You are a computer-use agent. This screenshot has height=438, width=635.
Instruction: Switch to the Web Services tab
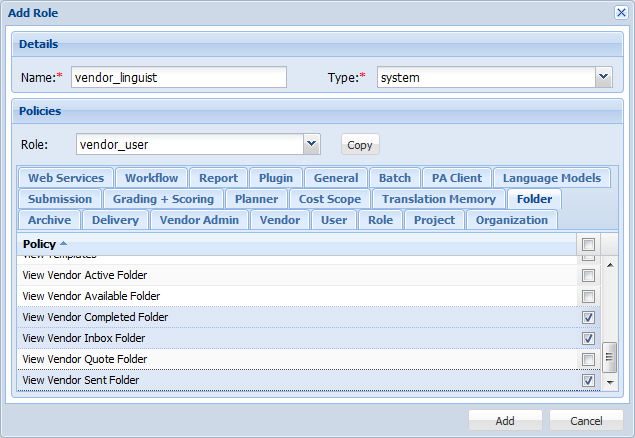pos(66,178)
